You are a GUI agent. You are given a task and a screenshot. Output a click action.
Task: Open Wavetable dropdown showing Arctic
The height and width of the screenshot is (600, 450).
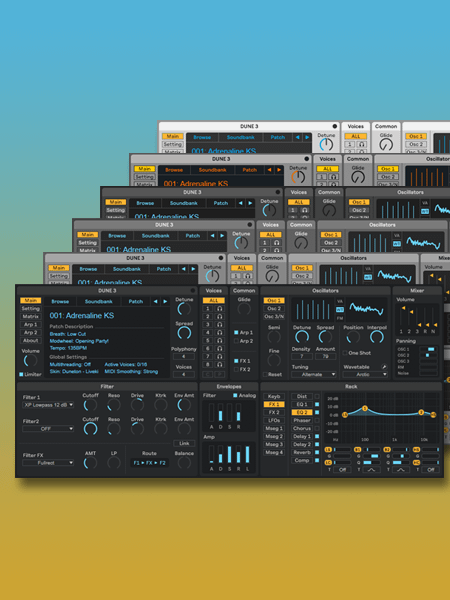pyautogui.click(x=365, y=374)
